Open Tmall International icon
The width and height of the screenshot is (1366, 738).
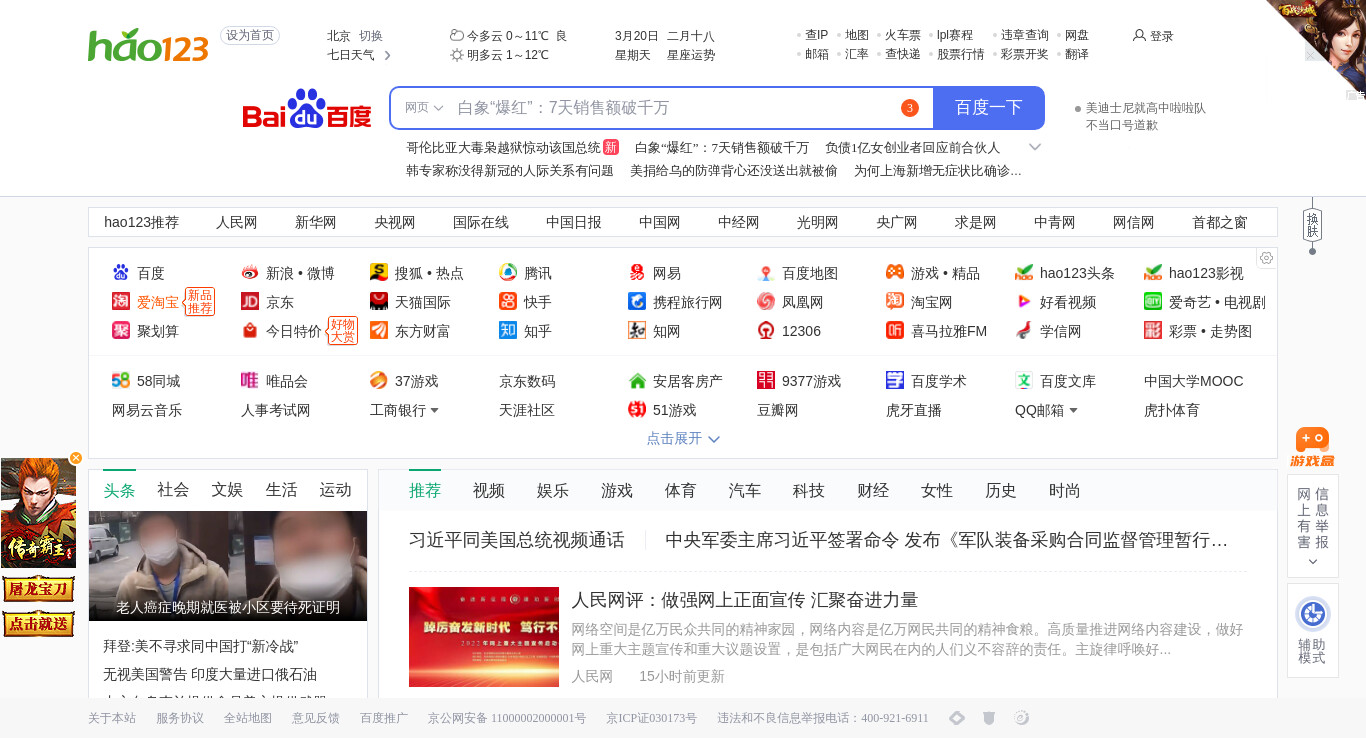(x=379, y=302)
